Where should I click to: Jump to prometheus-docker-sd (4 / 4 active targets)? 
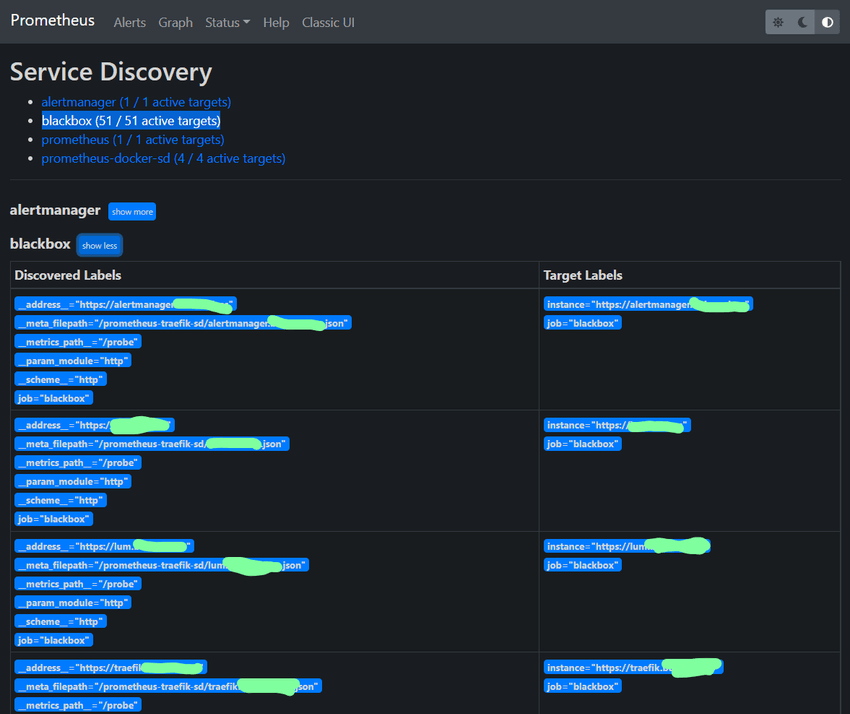[x=163, y=158]
